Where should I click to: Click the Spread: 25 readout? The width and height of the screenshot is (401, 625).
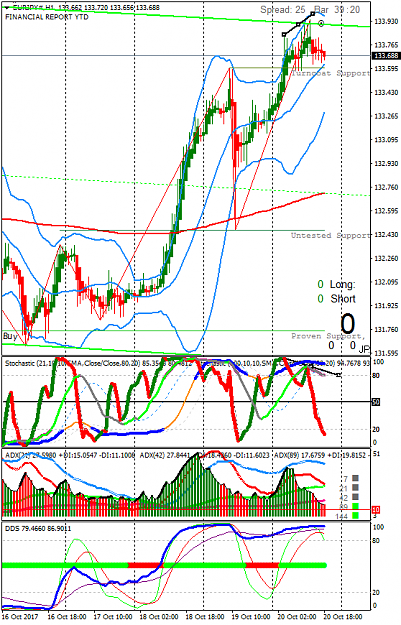click(283, 10)
